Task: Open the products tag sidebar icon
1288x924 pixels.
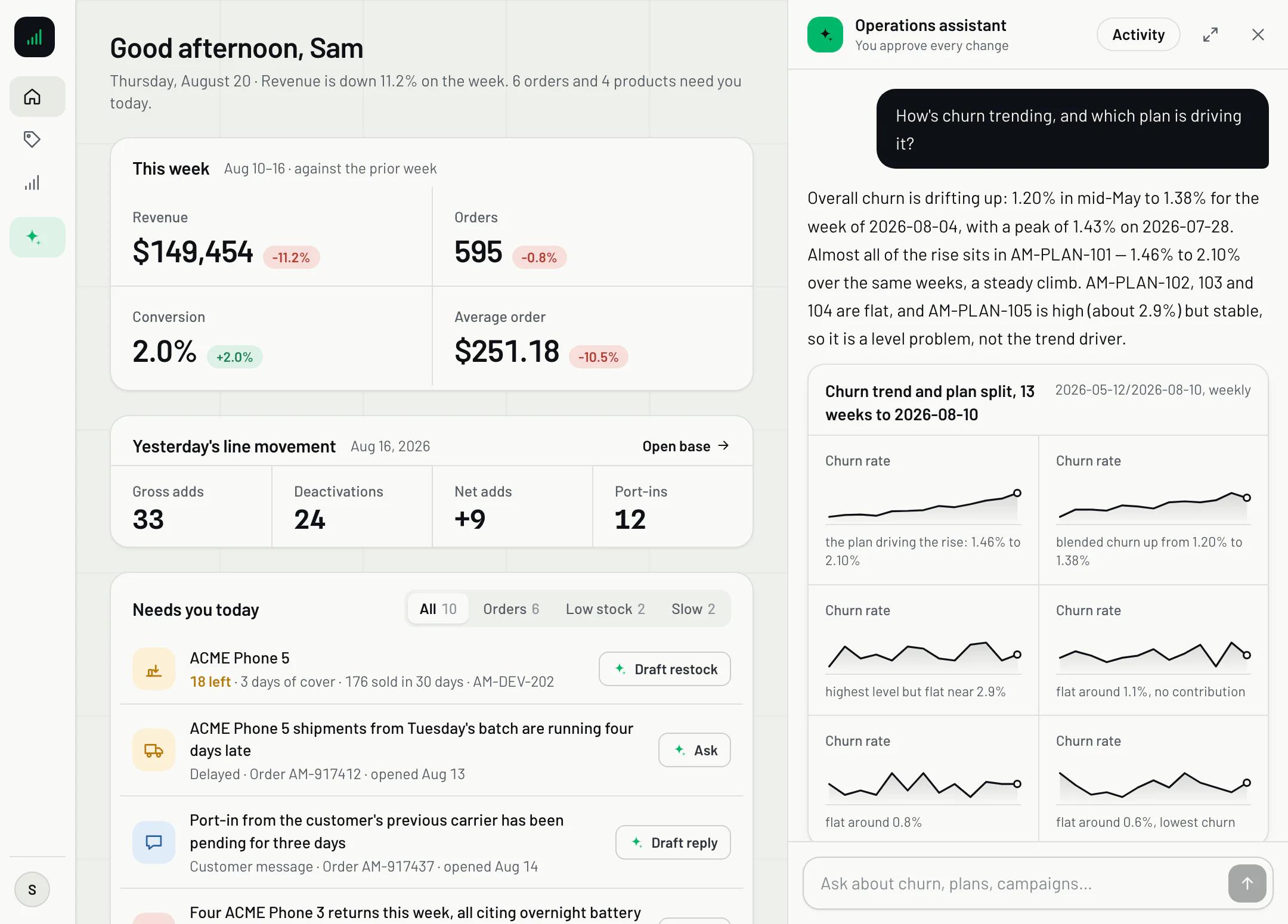Action: point(32,139)
